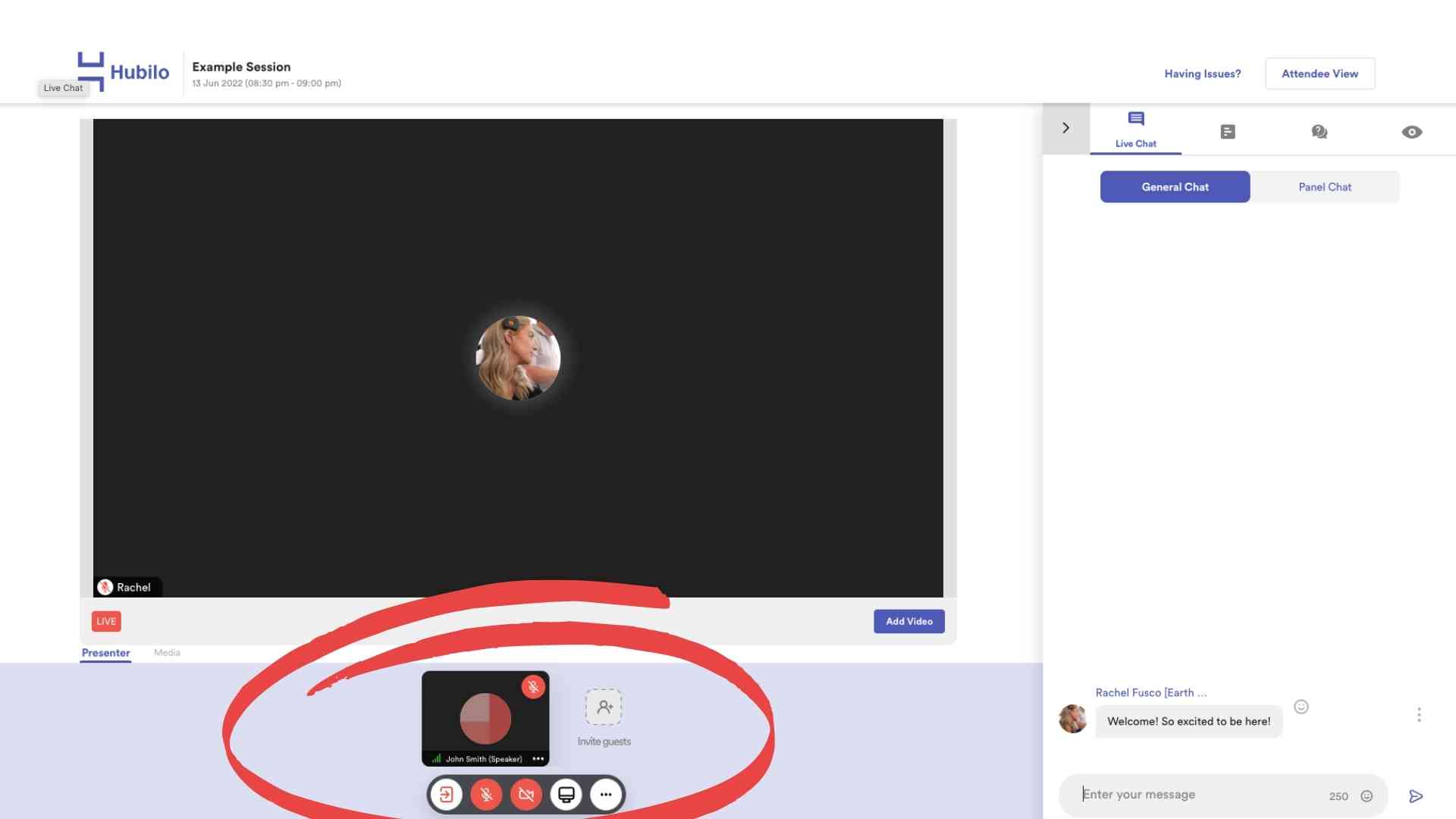The width and height of the screenshot is (1456, 819).
Task: Switch to Panel Chat tab
Action: [x=1324, y=187]
